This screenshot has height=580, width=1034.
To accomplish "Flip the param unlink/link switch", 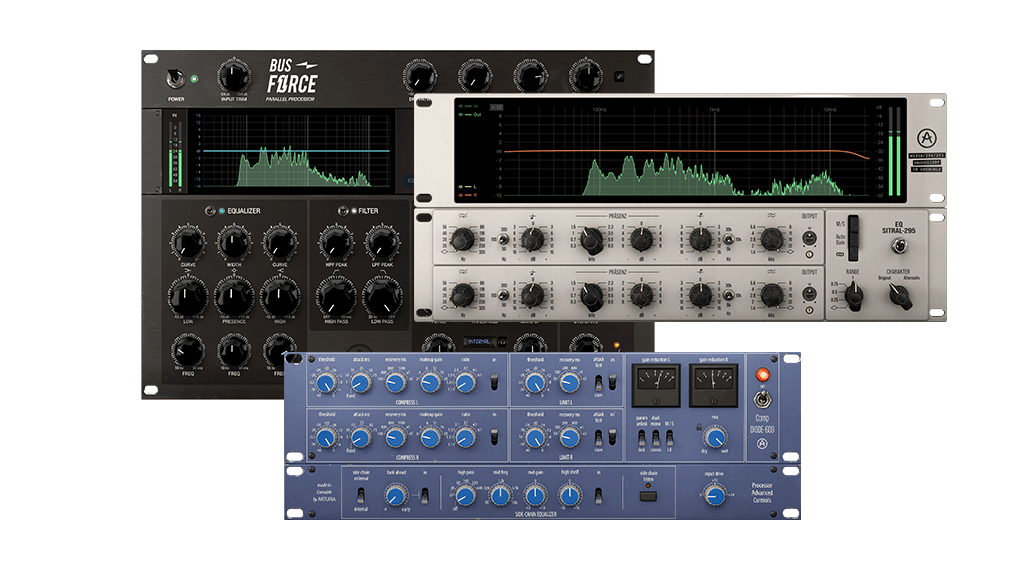I will click(x=642, y=438).
